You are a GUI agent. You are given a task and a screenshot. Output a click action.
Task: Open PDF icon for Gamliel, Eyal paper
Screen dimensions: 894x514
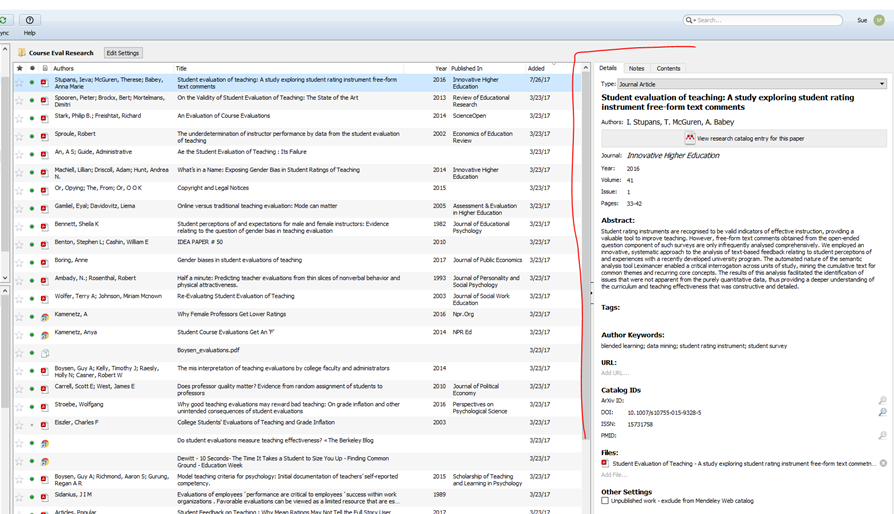(44, 209)
